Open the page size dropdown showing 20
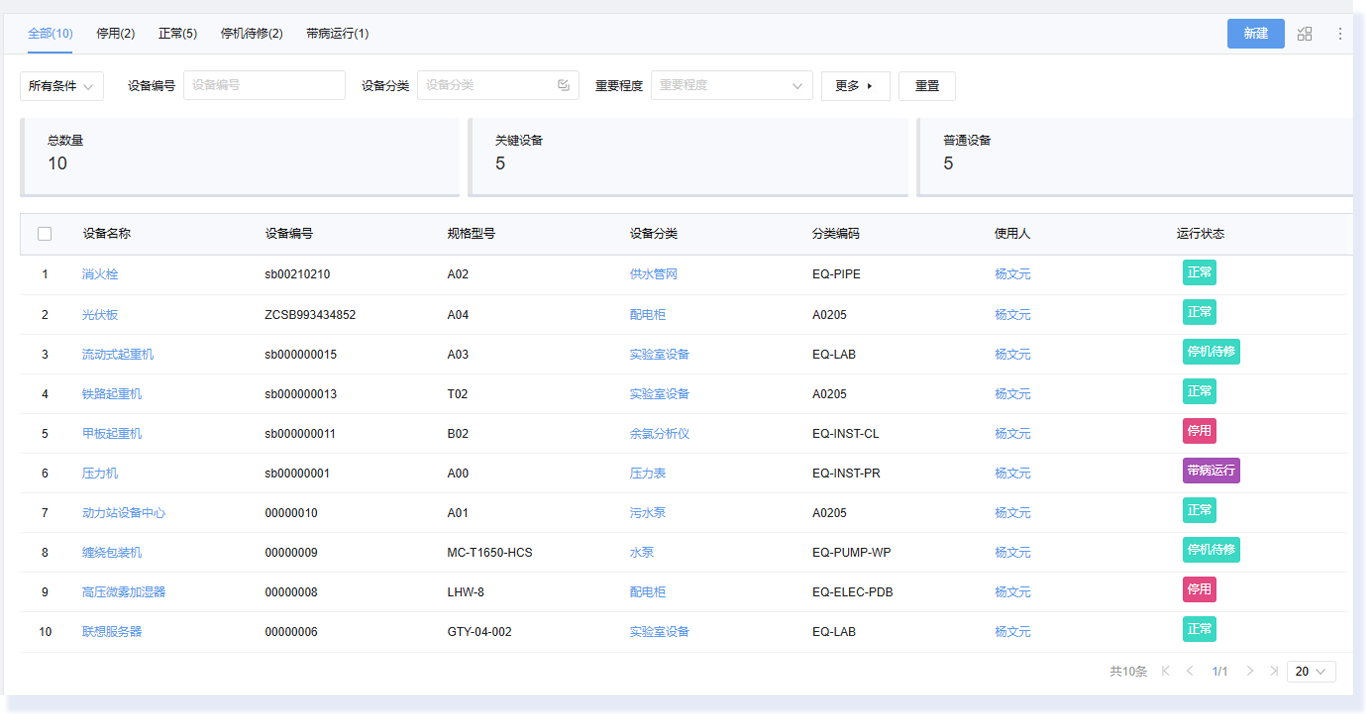 coord(1311,671)
